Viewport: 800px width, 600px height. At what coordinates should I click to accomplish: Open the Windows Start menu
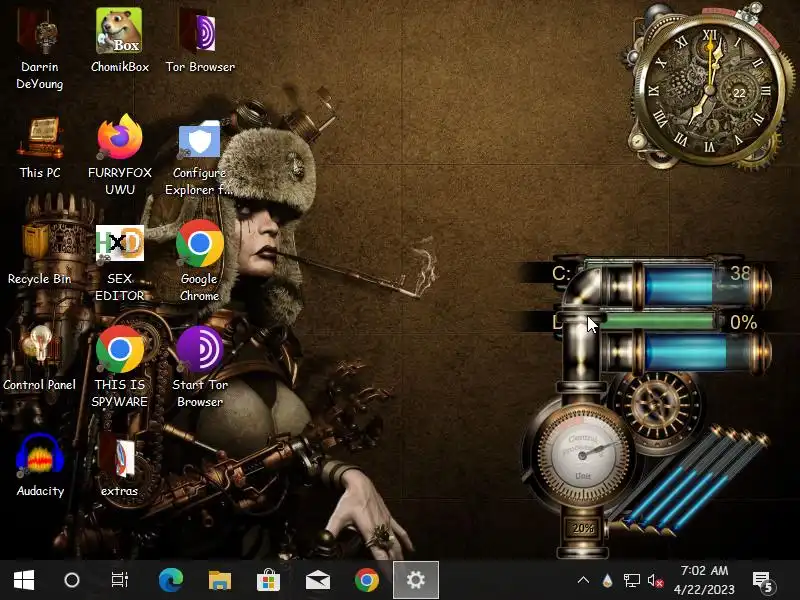pyautogui.click(x=23, y=580)
